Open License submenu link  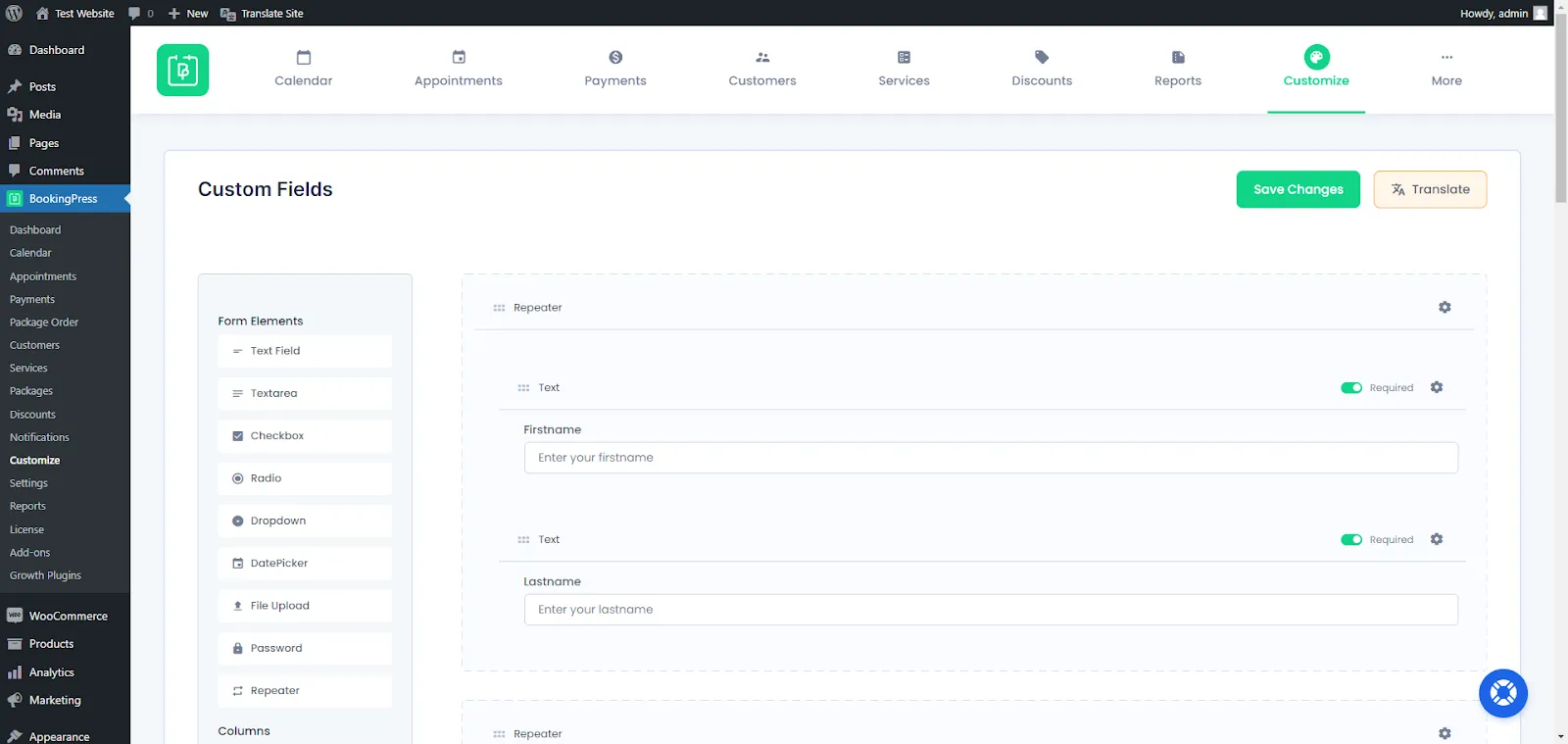click(26, 529)
